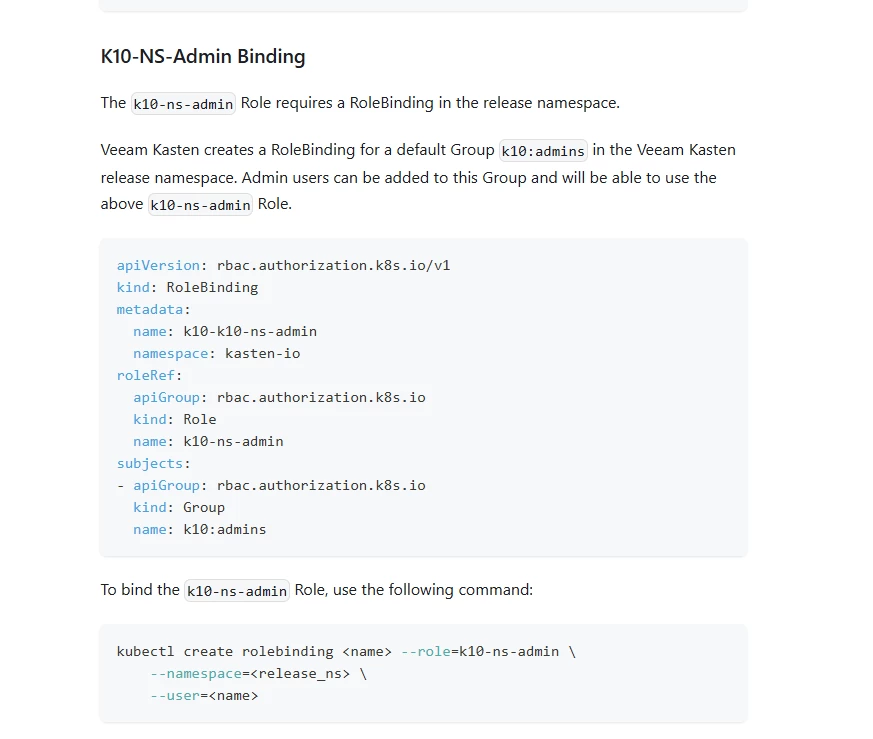Click the k10:admins name value in YAML
Image resolution: width=873 pixels, height=739 pixels.
224,529
